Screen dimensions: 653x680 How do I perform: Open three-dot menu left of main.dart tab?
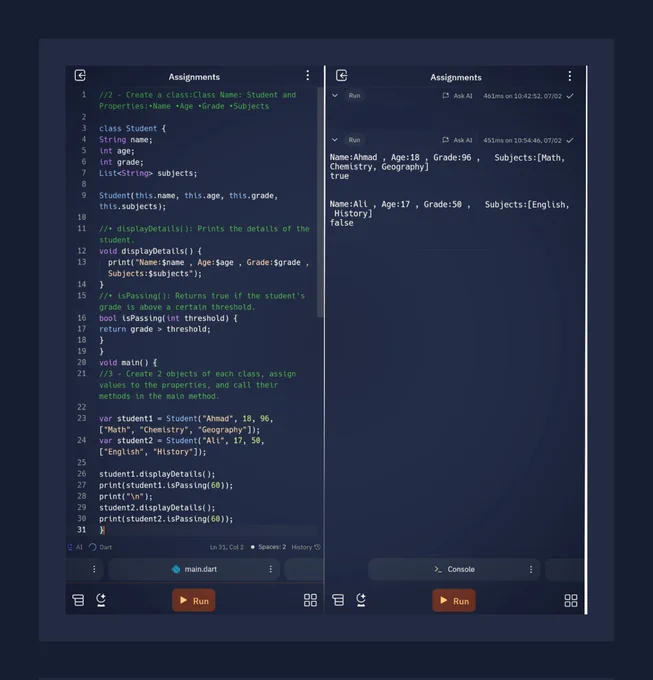coord(94,569)
